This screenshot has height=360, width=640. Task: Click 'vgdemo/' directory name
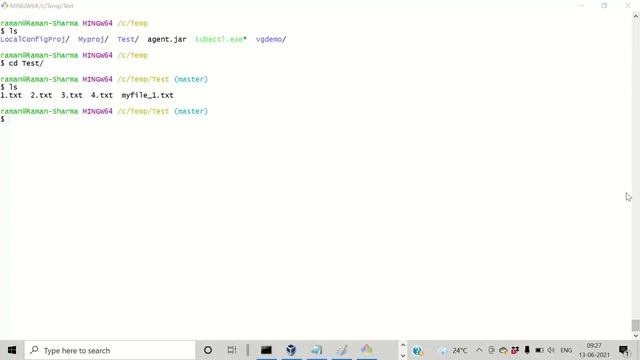click(x=271, y=39)
